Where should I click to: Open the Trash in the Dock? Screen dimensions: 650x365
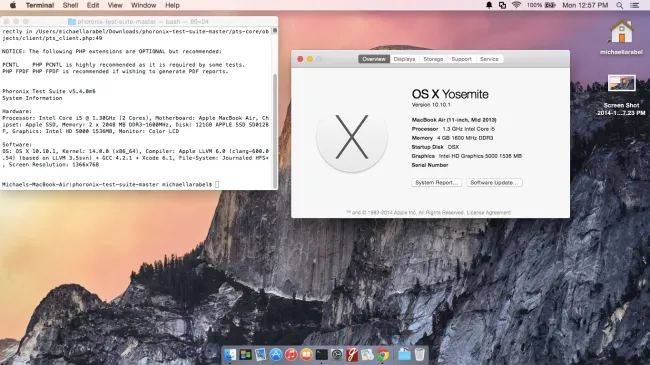(x=420, y=355)
